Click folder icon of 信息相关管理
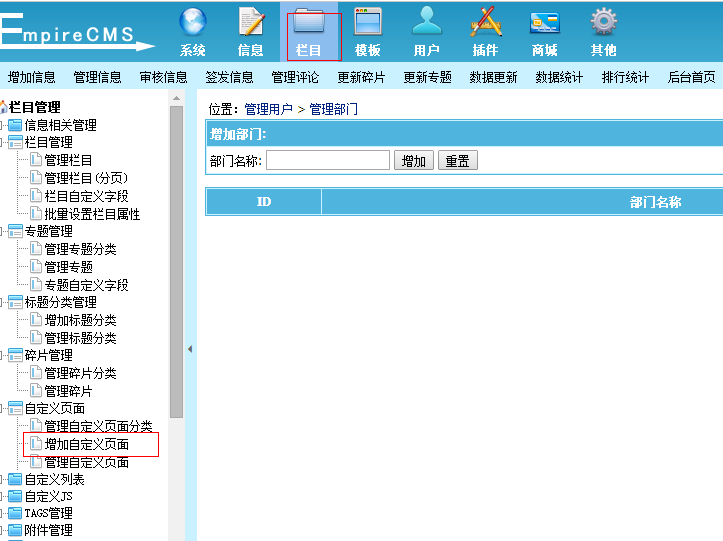 (x=15, y=125)
